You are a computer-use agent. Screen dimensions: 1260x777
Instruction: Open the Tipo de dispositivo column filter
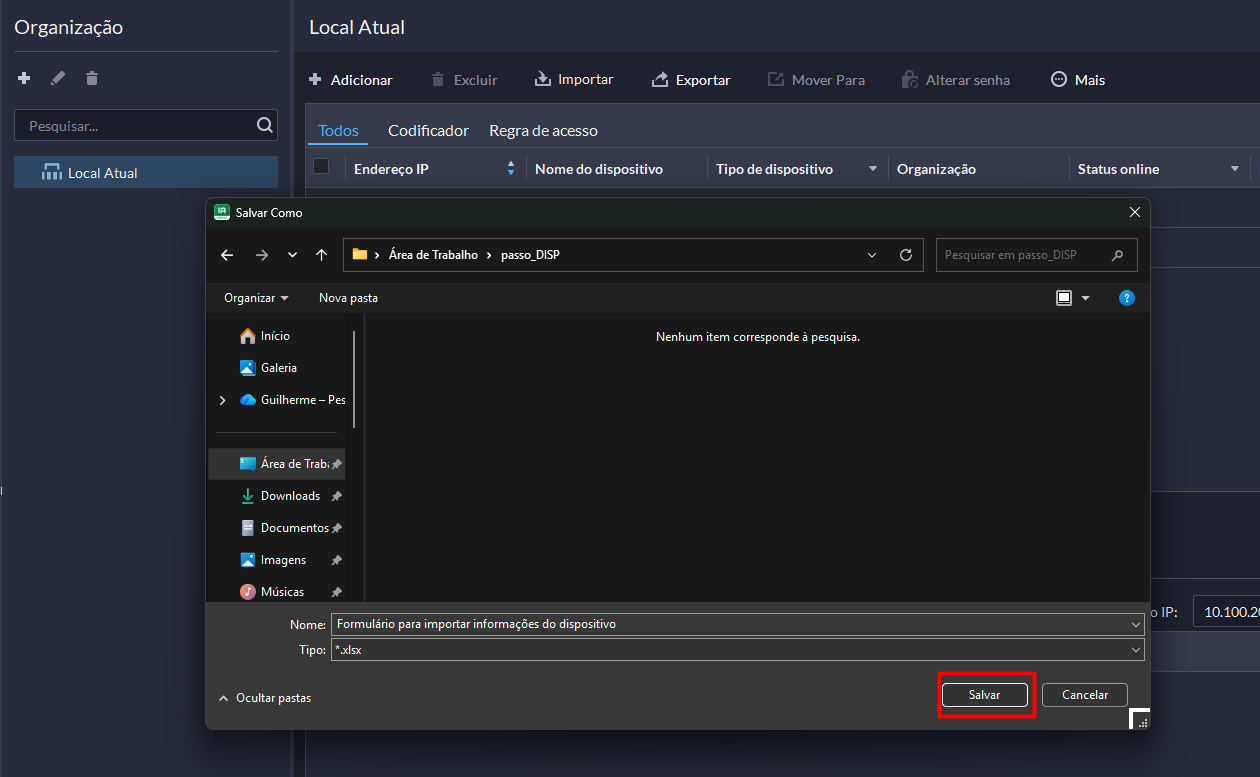(872, 169)
